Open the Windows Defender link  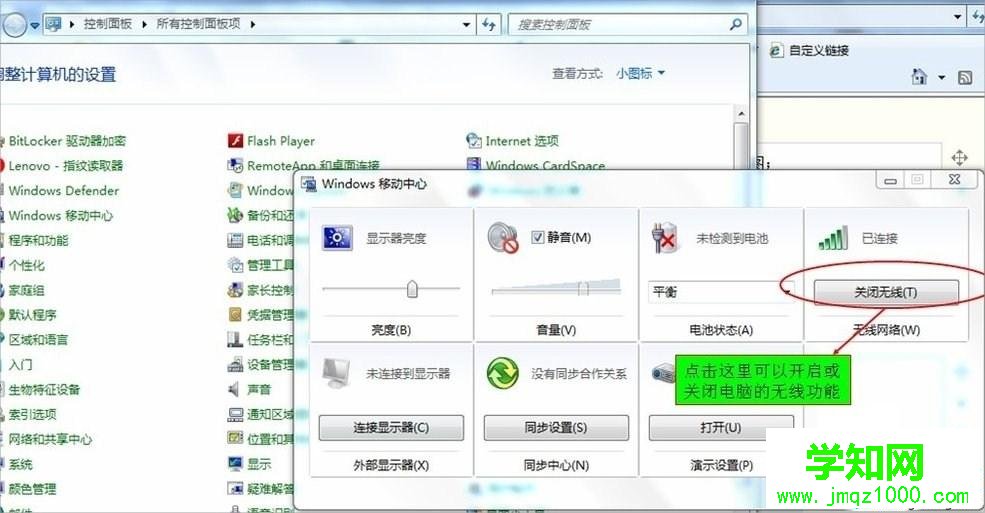coord(63,190)
